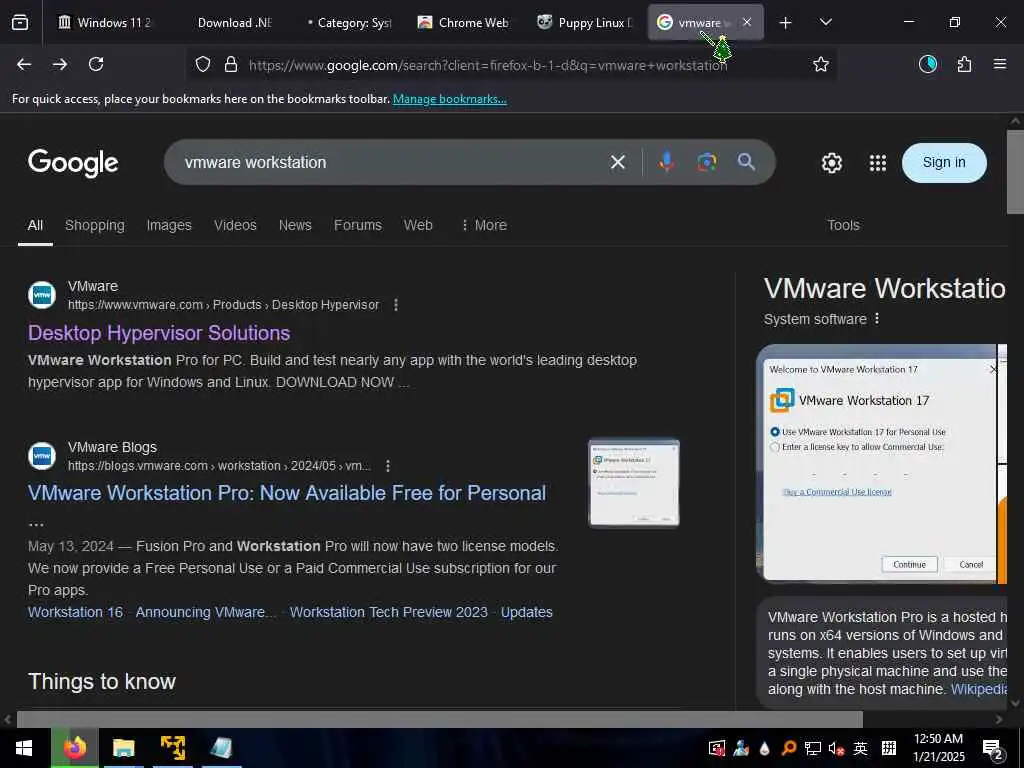Image resolution: width=1024 pixels, height=768 pixels.
Task: View site security padlock info
Action: tap(231, 64)
